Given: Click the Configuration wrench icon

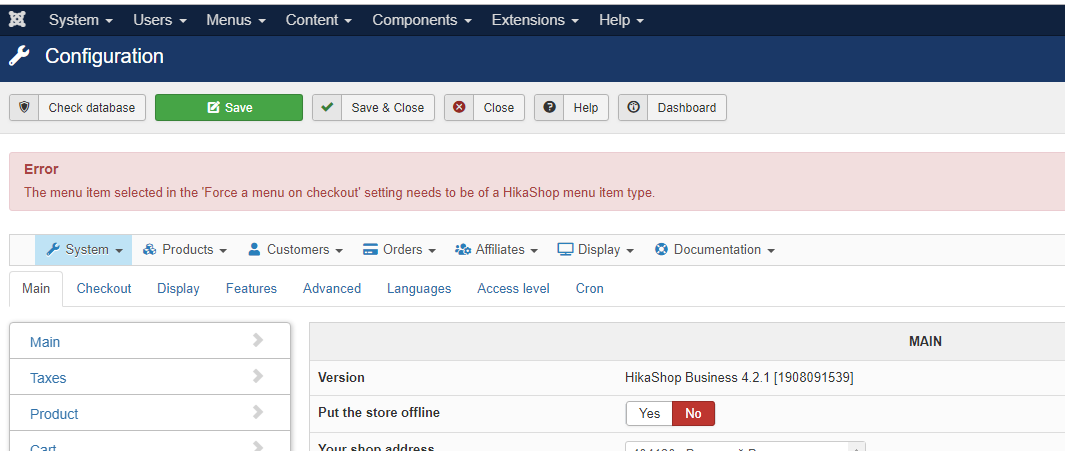Looking at the screenshot, I should [20, 56].
